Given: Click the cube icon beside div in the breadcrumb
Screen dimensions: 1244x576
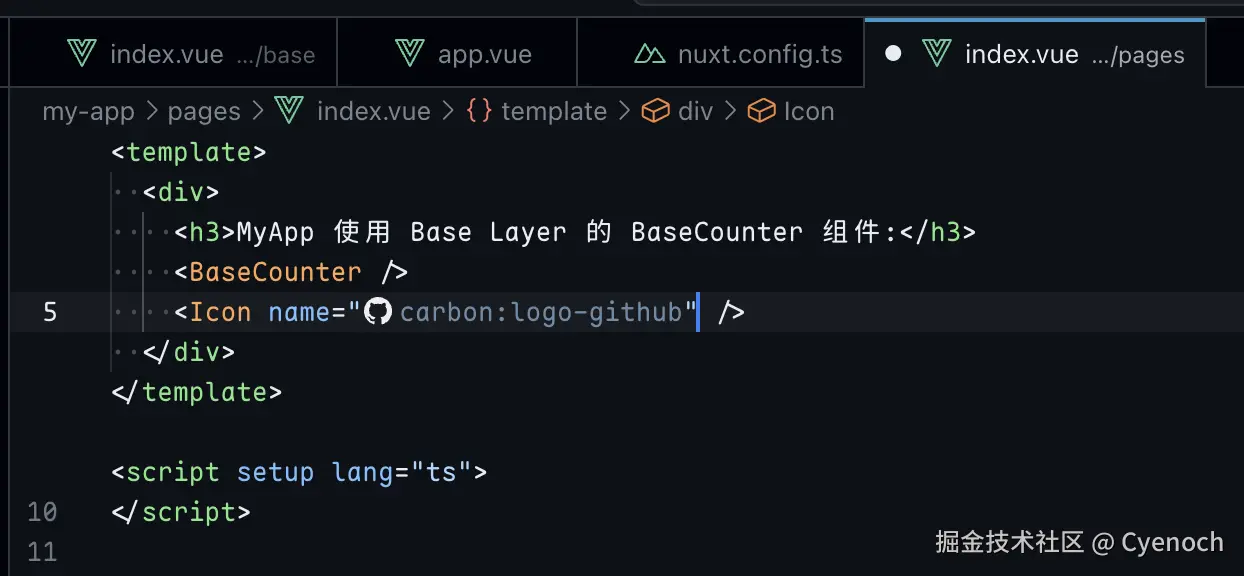Looking at the screenshot, I should 655,111.
